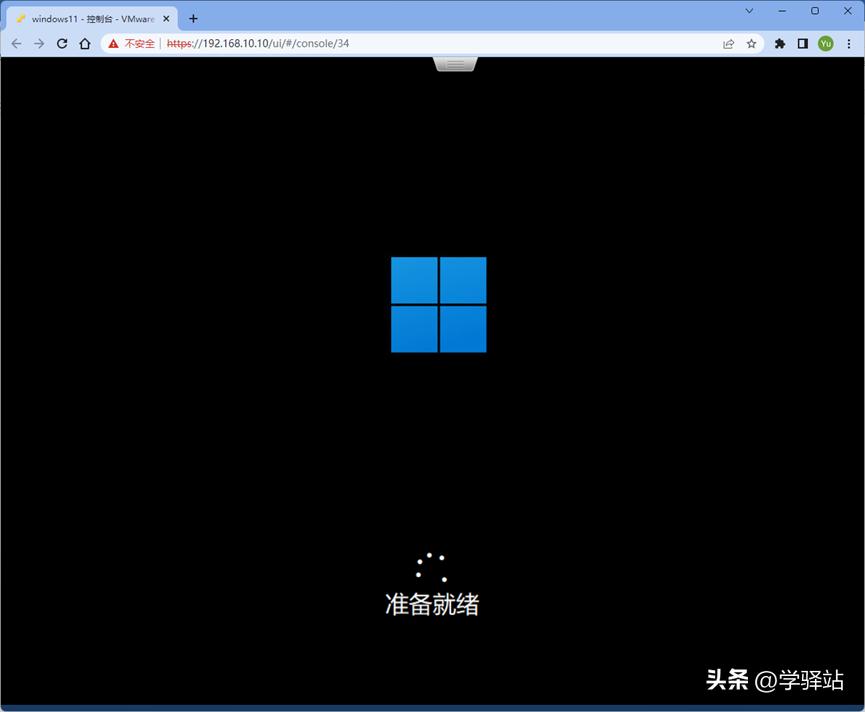This screenshot has height=712, width=865.
Task: Click the struck-through https URL text
Action: pyautogui.click(x=176, y=43)
